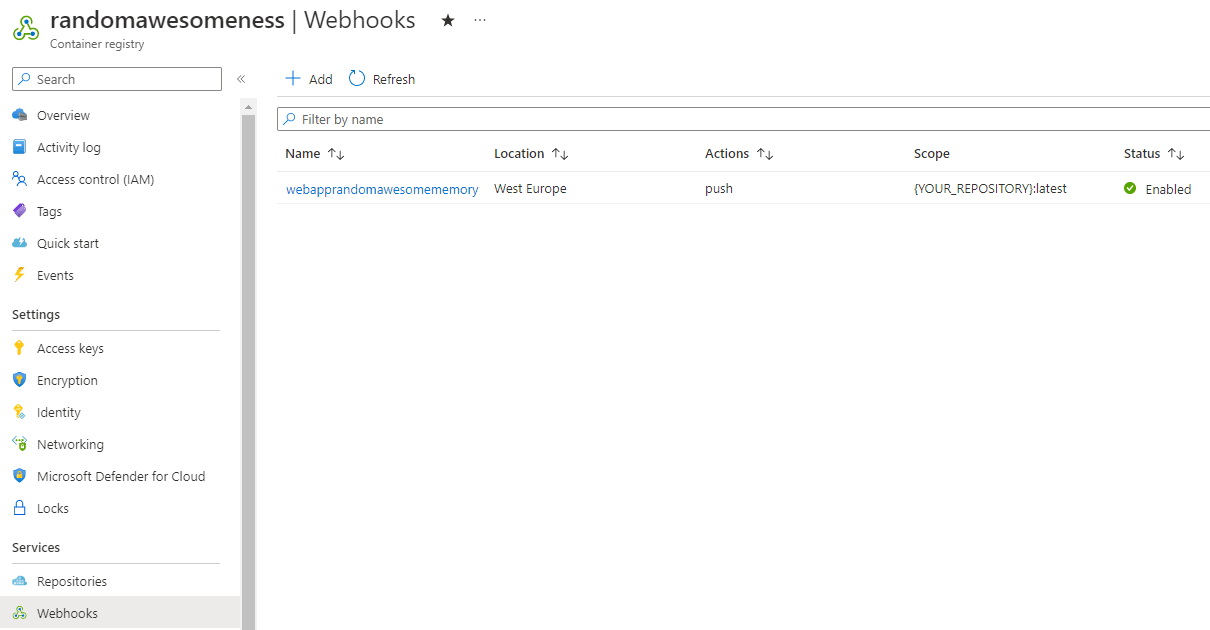
Task: Sort webhooks by Status column arrows
Action: (x=1176, y=154)
